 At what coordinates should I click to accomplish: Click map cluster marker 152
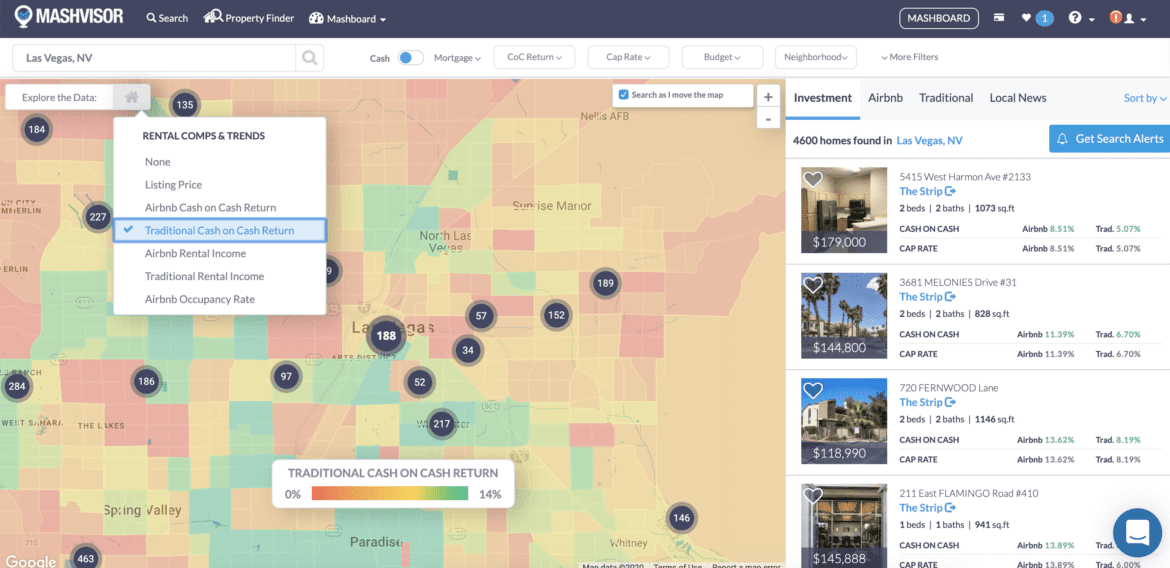coord(556,315)
